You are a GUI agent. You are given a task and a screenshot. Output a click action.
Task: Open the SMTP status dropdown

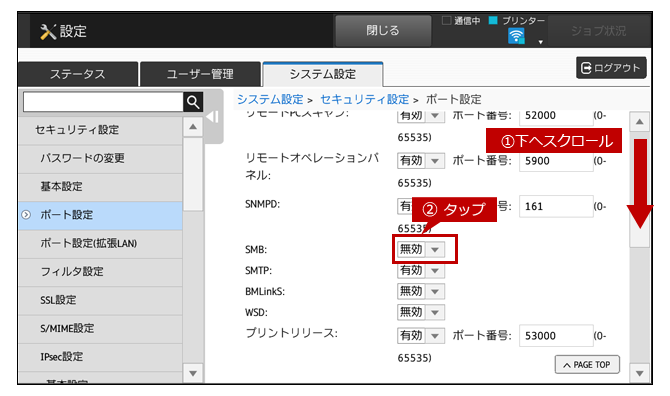[421, 270]
